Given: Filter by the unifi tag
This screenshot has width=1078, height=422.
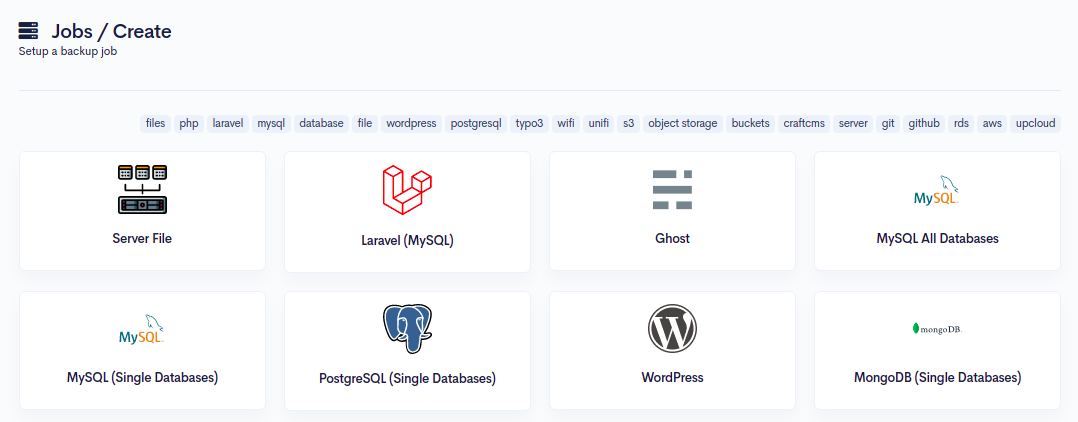Looking at the screenshot, I should pyautogui.click(x=599, y=124).
